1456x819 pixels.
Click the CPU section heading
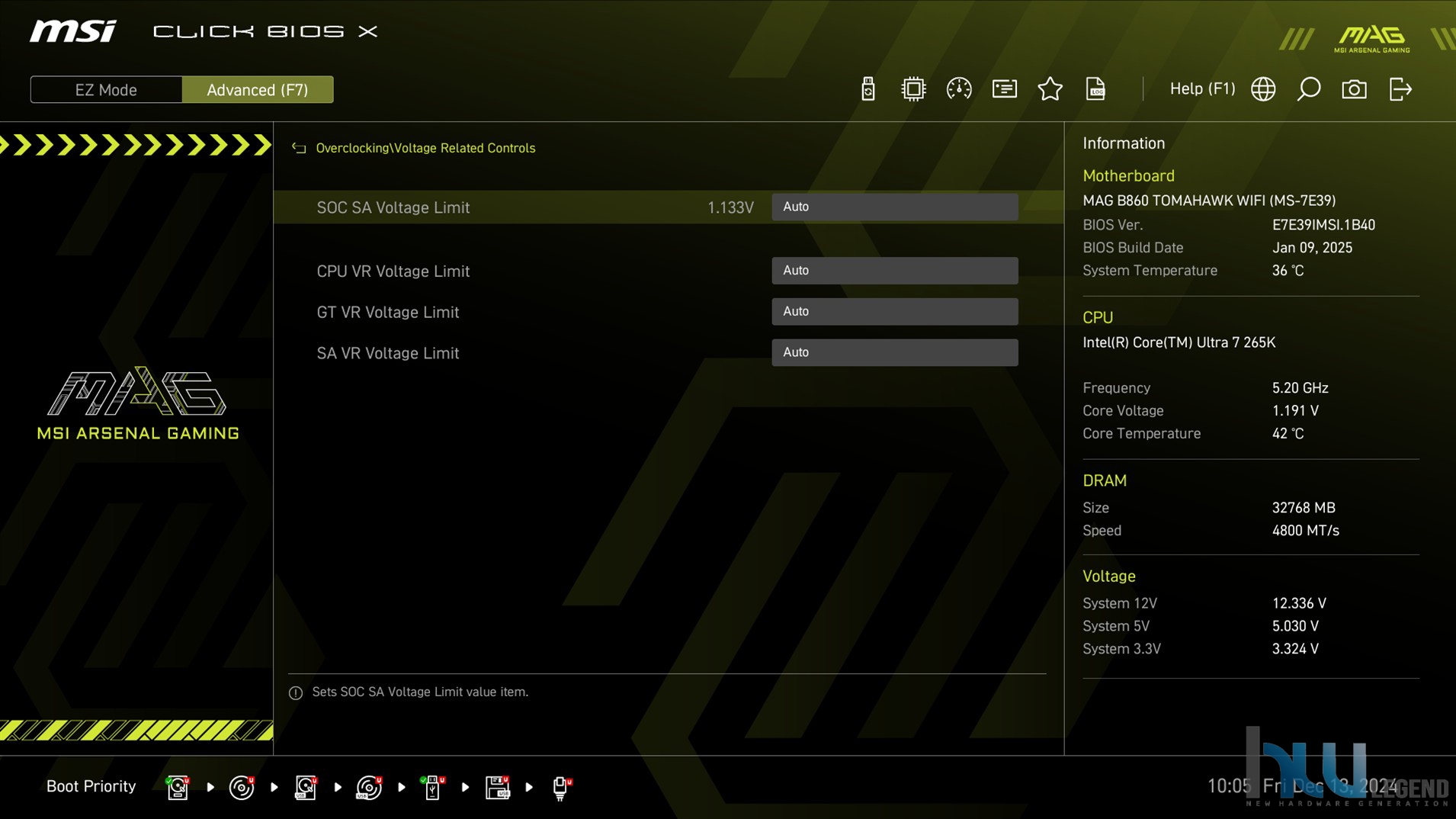pos(1098,317)
